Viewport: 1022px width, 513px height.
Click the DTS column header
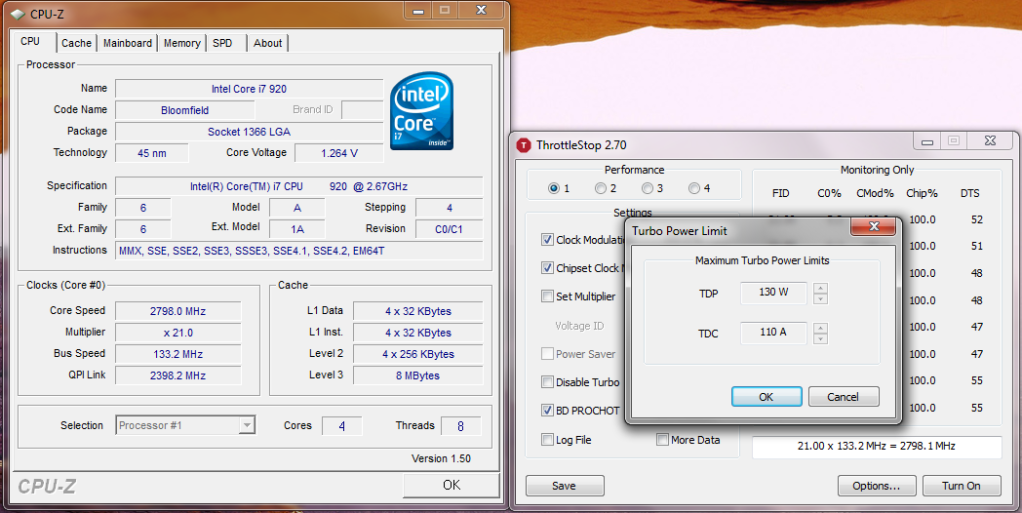click(x=970, y=193)
